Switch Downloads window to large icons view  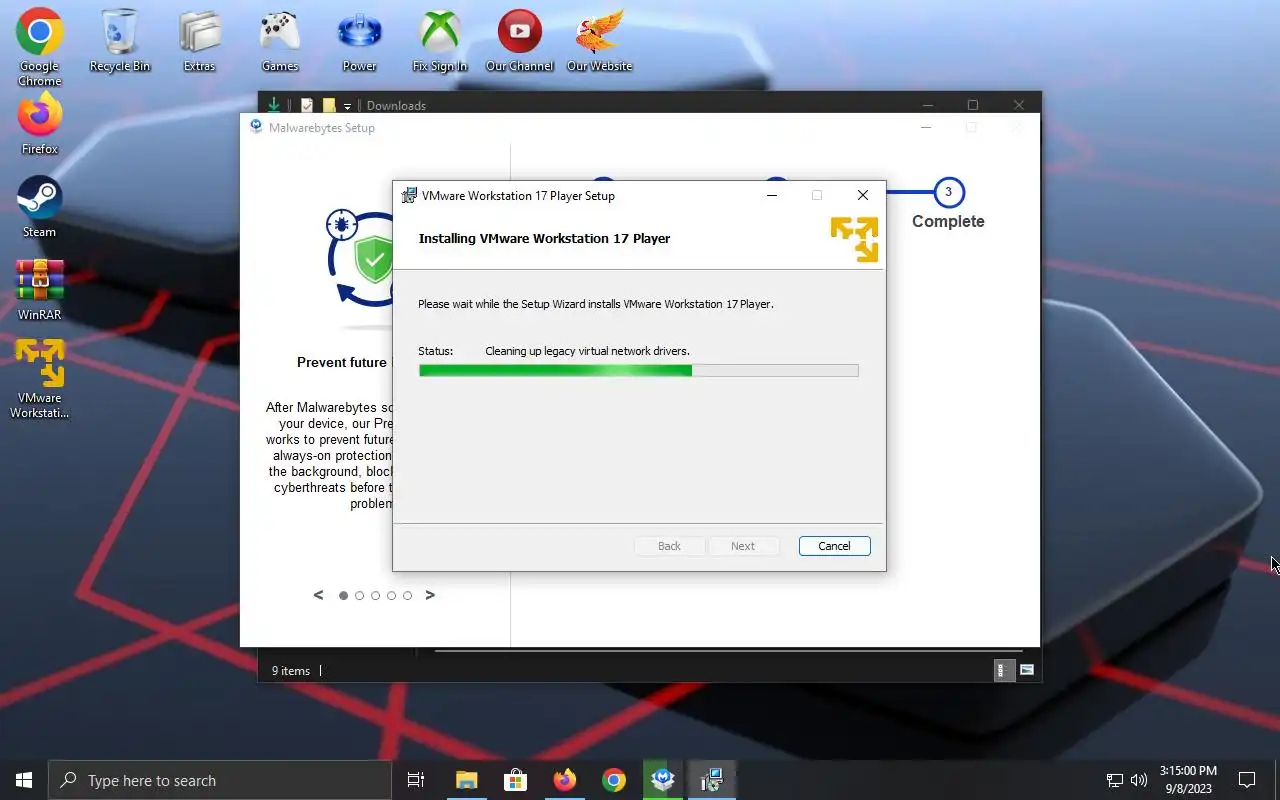click(1027, 671)
